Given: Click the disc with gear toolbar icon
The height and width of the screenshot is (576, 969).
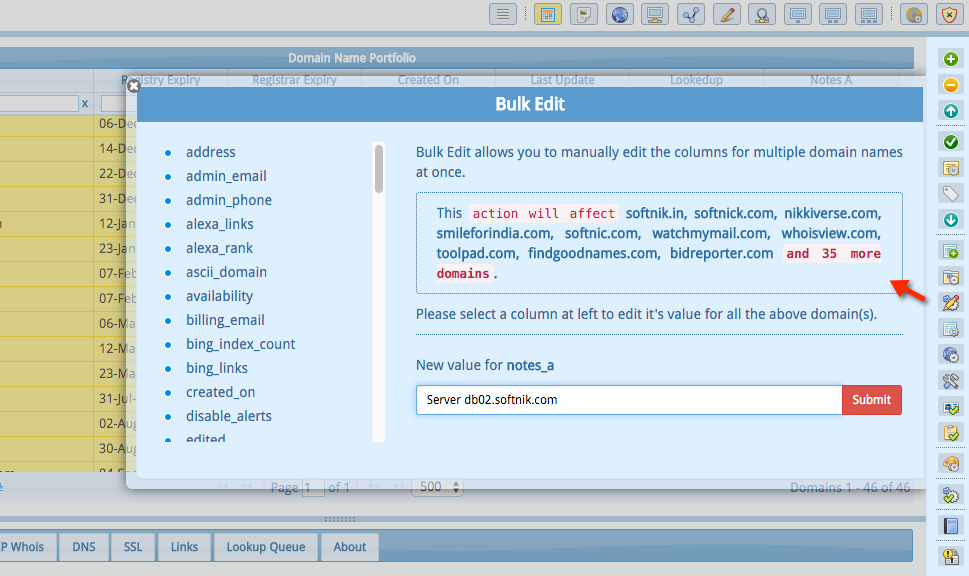Looking at the screenshot, I should pyautogui.click(x=913, y=14).
